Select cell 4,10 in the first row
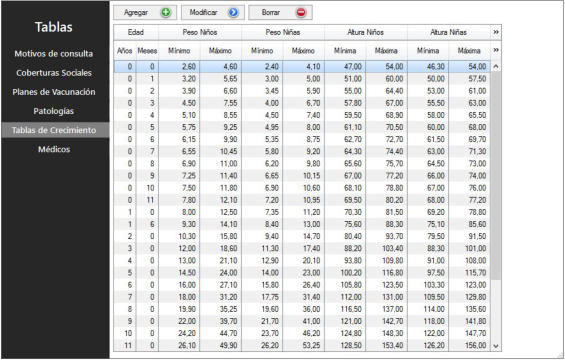The image size is (565, 360). (x=303, y=67)
